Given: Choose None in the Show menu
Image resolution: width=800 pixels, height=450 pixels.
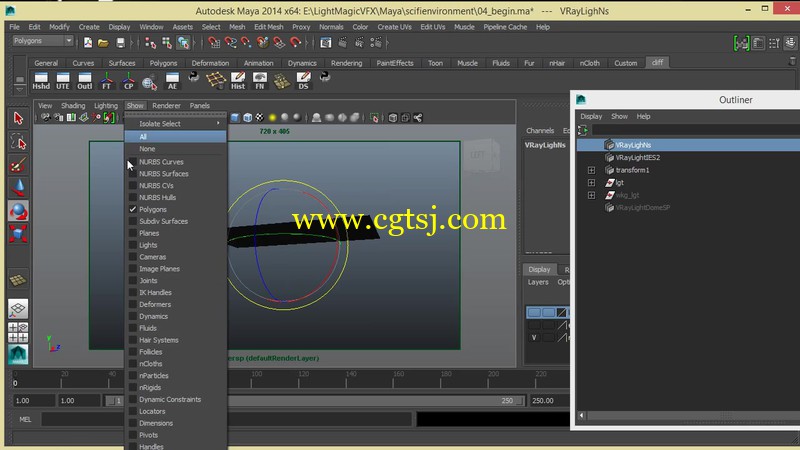Looking at the screenshot, I should coord(176,149).
